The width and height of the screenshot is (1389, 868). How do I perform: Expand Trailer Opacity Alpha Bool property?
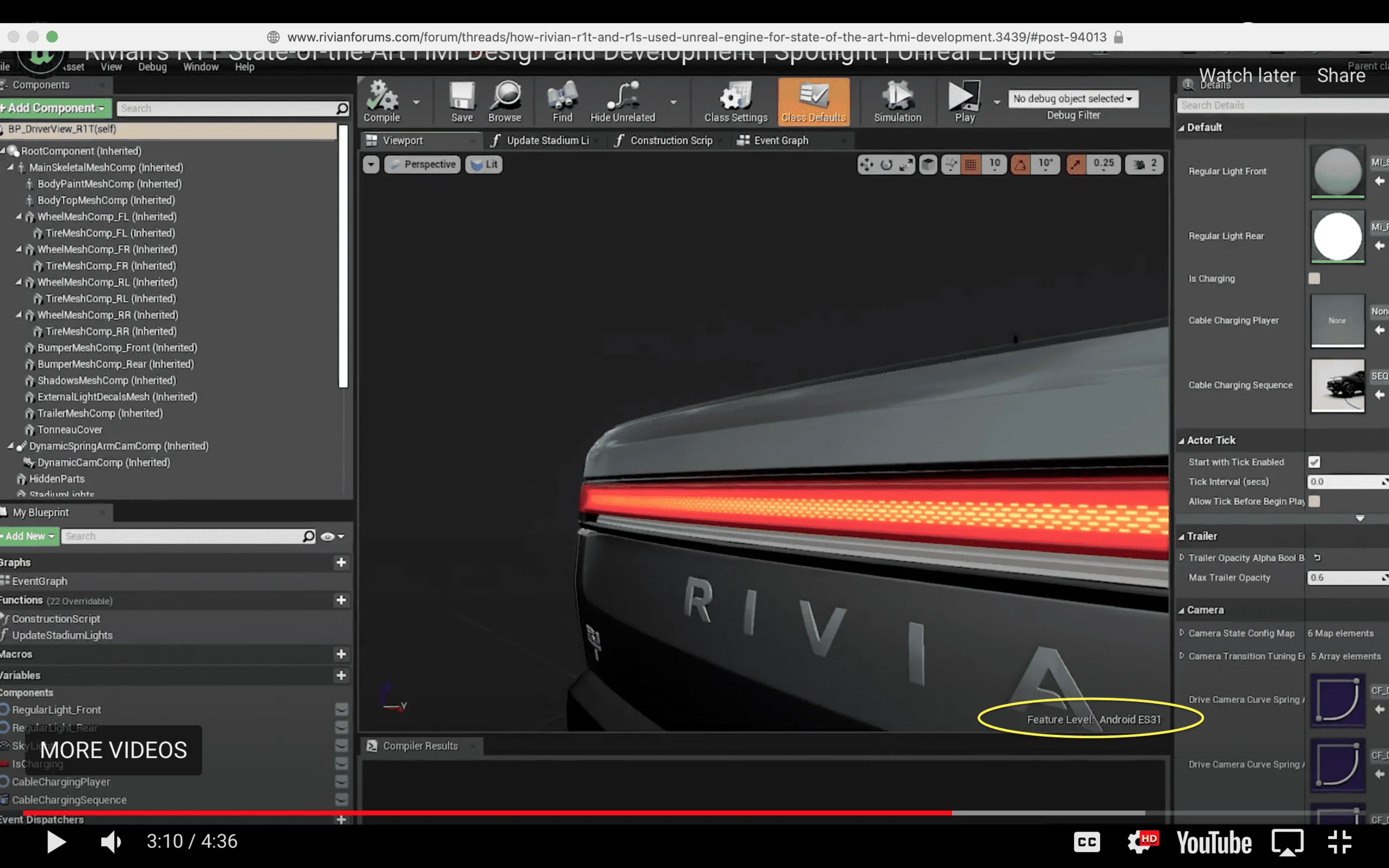[x=1181, y=558]
